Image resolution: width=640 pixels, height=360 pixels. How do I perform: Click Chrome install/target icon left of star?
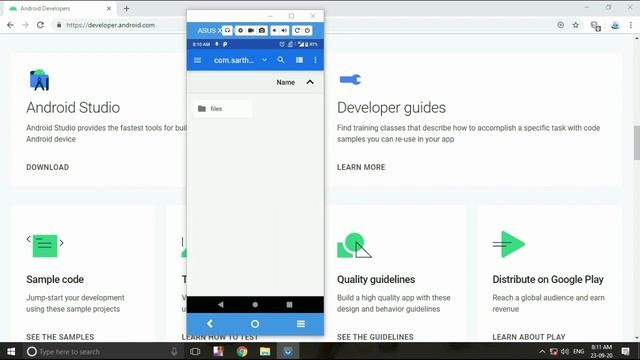(x=560, y=25)
